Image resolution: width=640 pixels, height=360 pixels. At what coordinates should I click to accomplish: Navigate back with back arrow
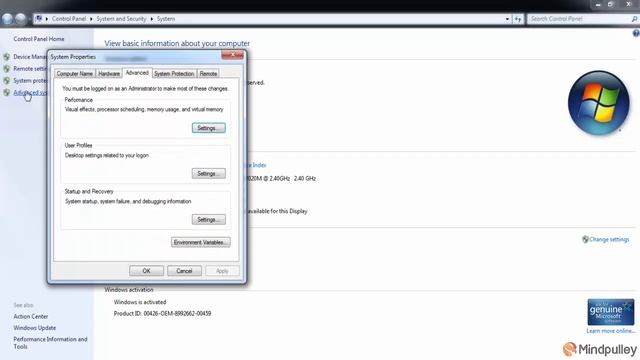pyautogui.click(x=7, y=19)
